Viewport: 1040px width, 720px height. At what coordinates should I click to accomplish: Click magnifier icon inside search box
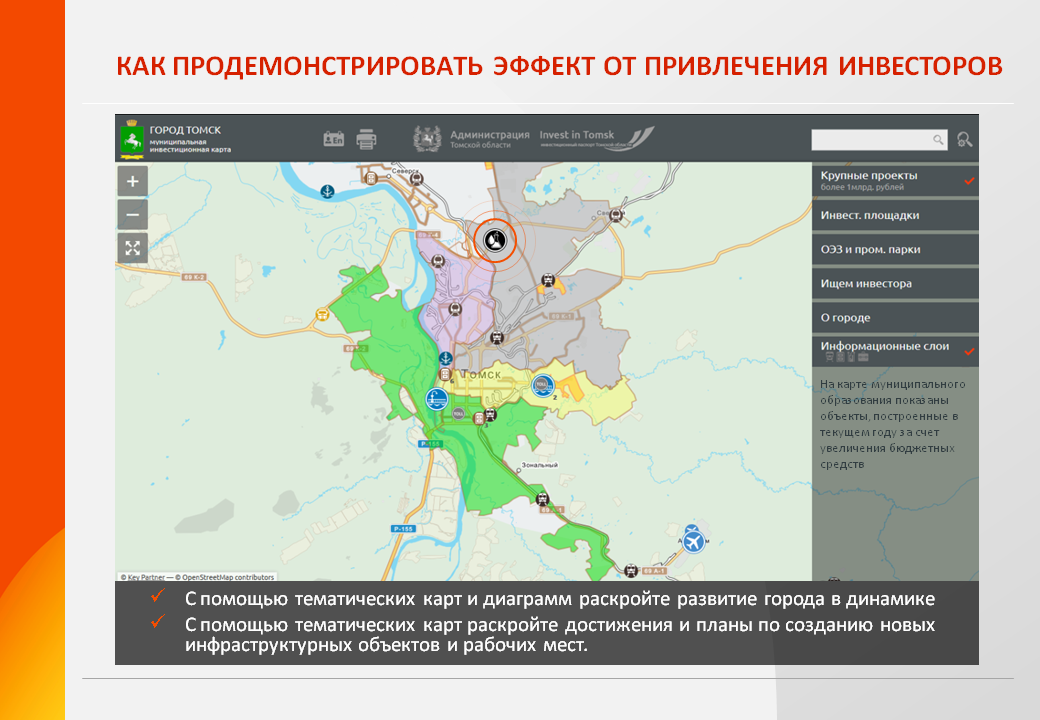[938, 139]
